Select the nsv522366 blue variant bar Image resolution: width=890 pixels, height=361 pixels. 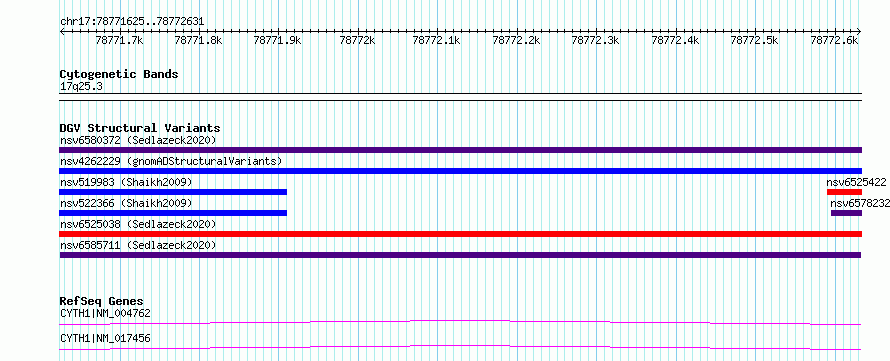coord(173,213)
